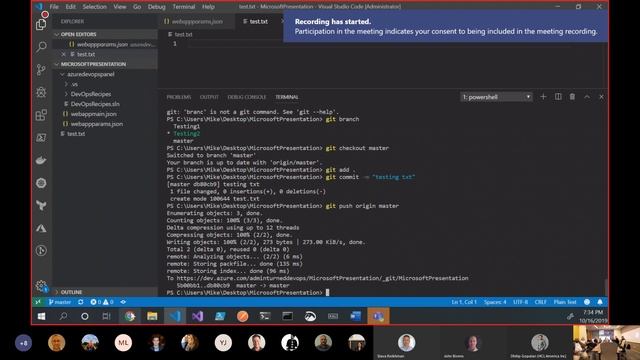This screenshot has width=640, height=360.
Task: Change language mode via Plain Text
Action: 565,302
